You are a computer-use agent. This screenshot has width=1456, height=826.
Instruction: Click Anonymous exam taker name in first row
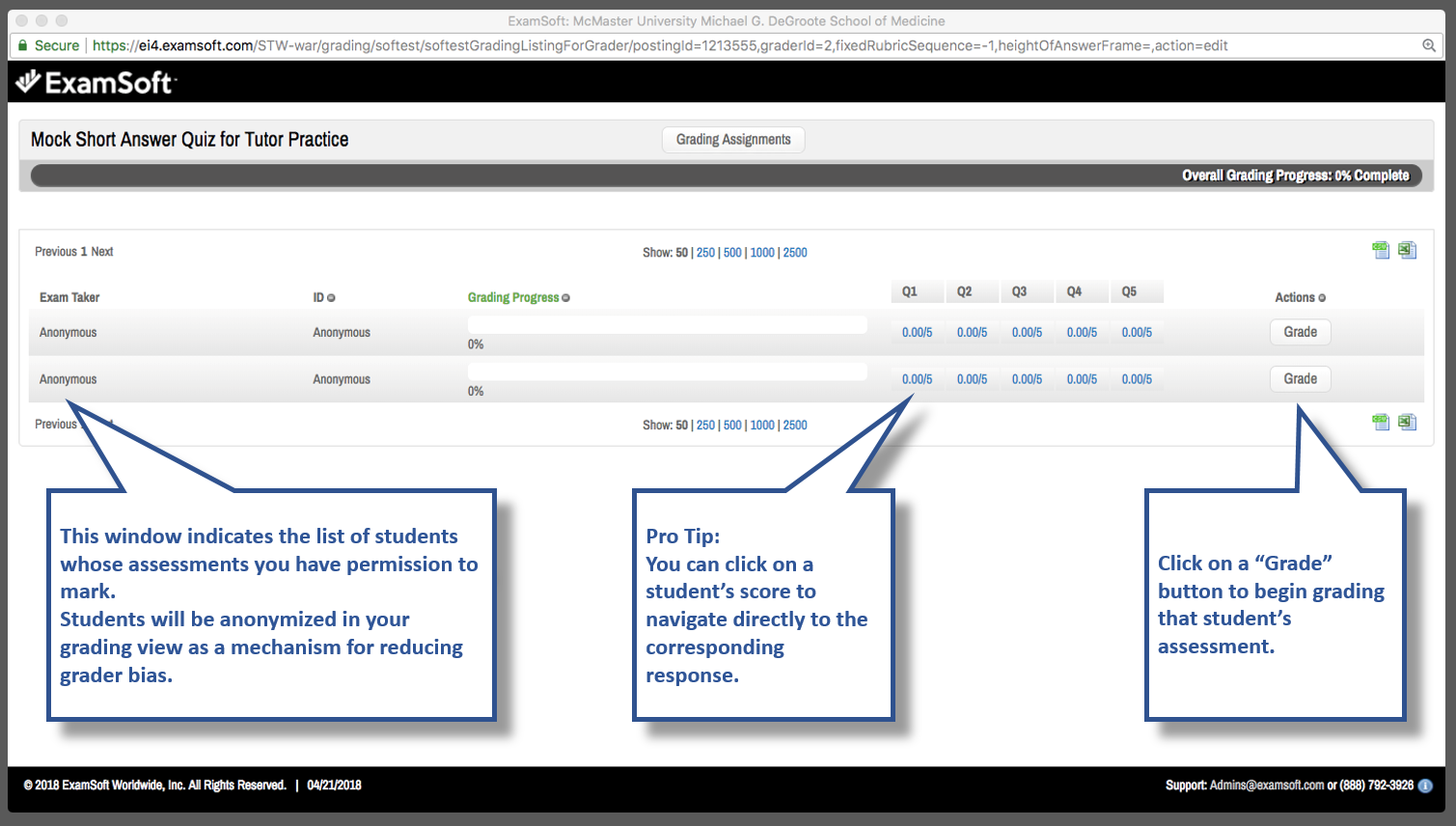[x=69, y=333]
